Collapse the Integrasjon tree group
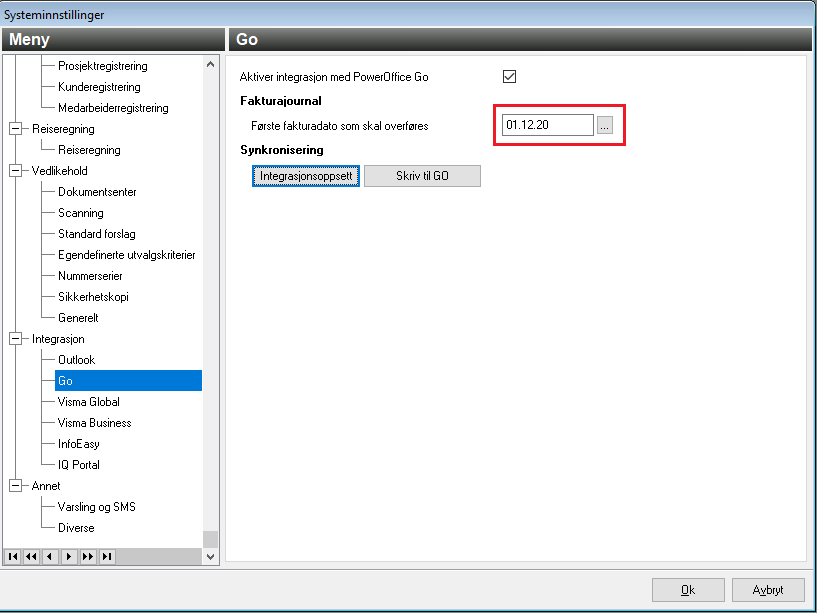This screenshot has width=817, height=613. point(16,339)
